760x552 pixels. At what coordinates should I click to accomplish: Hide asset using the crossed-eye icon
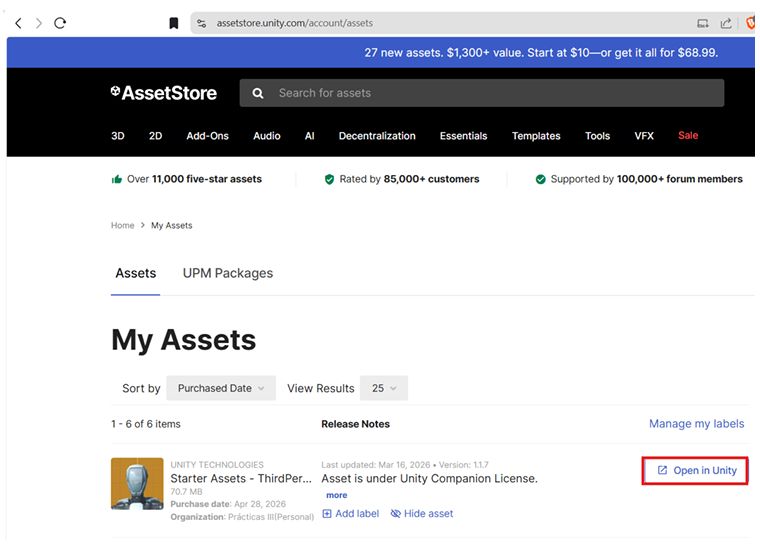396,514
